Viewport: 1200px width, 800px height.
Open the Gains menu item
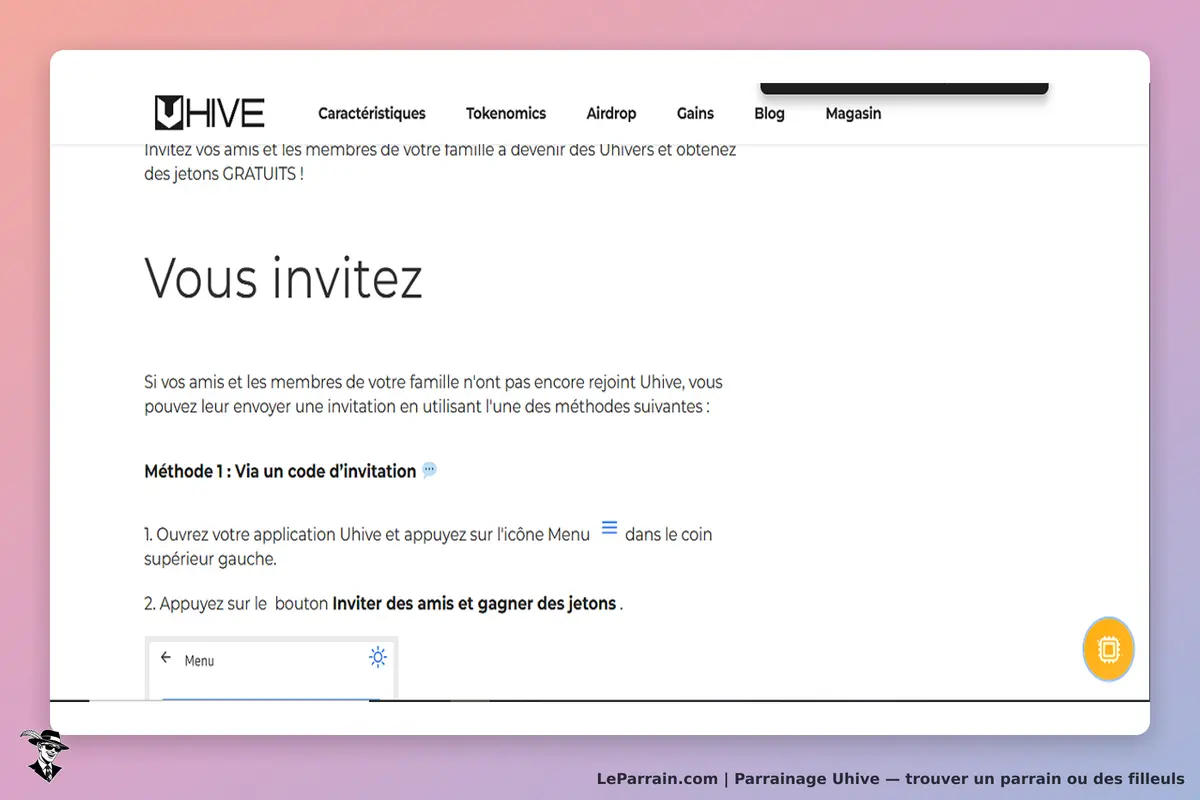pos(695,113)
